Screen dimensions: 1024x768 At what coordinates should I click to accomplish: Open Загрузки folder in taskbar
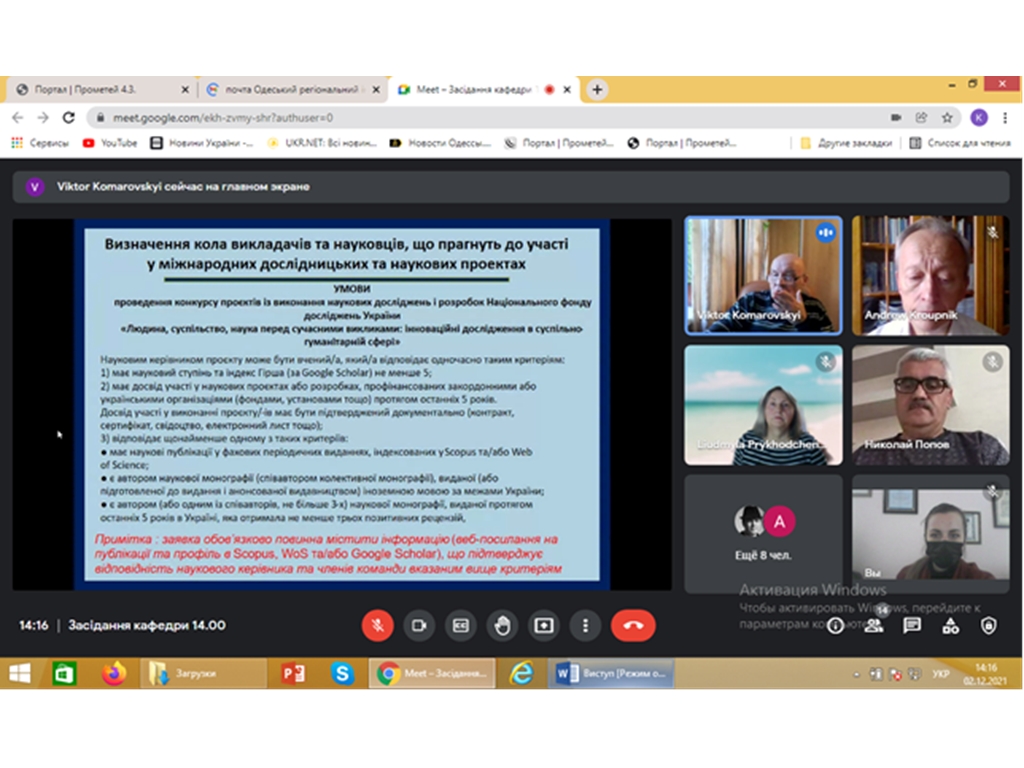pos(203,673)
